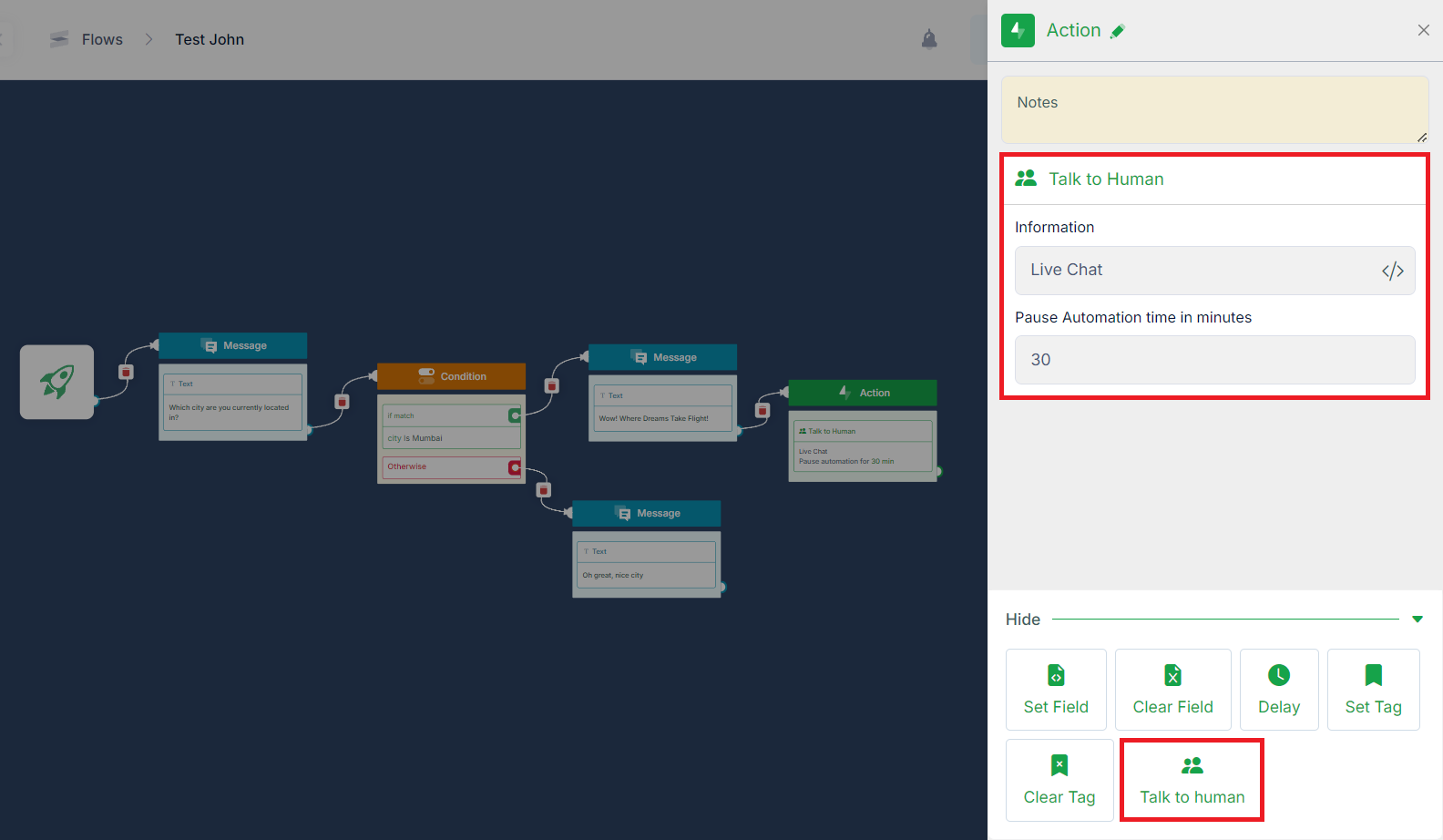Select the Action node header on canvas
The width and height of the screenshot is (1443, 840).
pyautogui.click(x=863, y=393)
